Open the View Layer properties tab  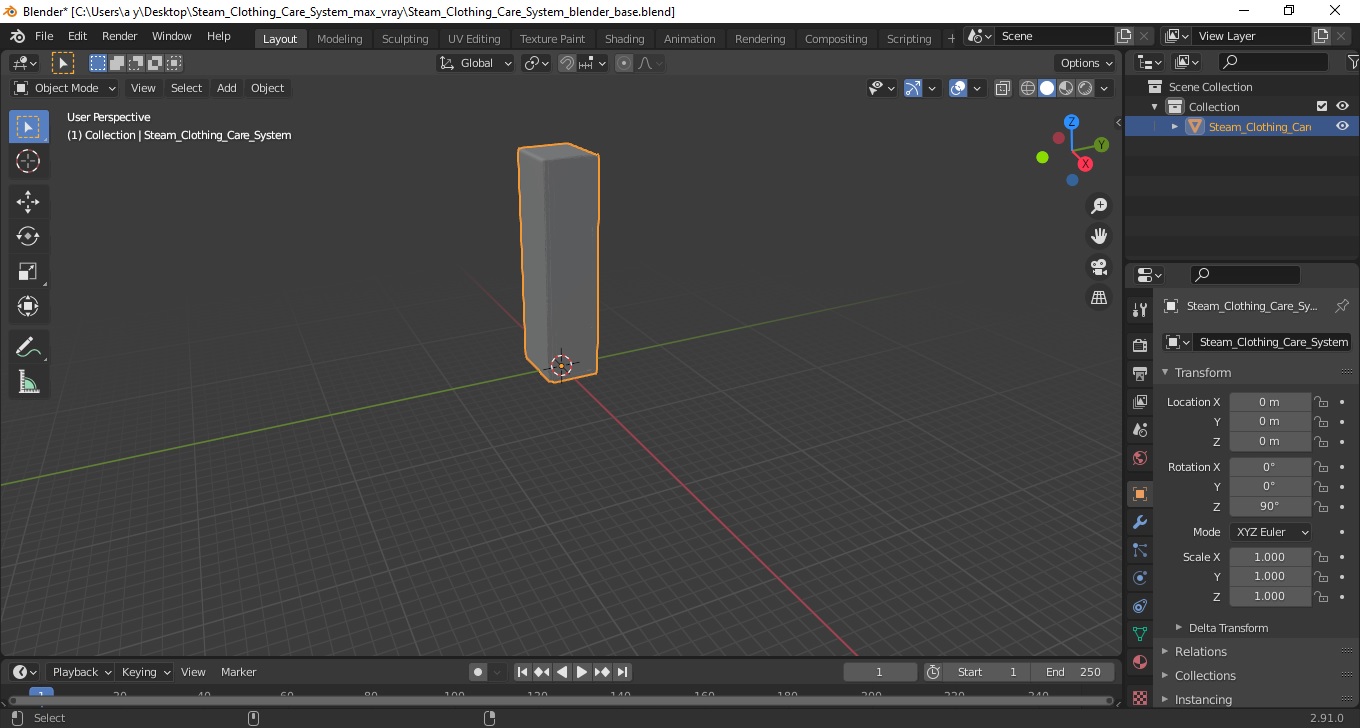pos(1140,402)
